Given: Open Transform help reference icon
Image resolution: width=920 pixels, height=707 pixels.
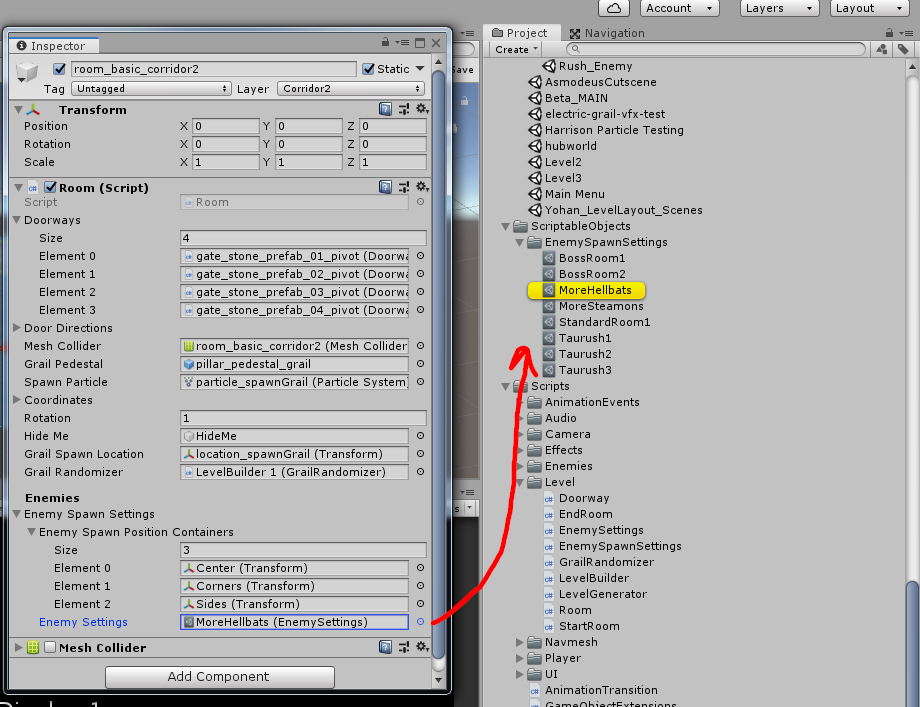Looking at the screenshot, I should pyautogui.click(x=385, y=109).
